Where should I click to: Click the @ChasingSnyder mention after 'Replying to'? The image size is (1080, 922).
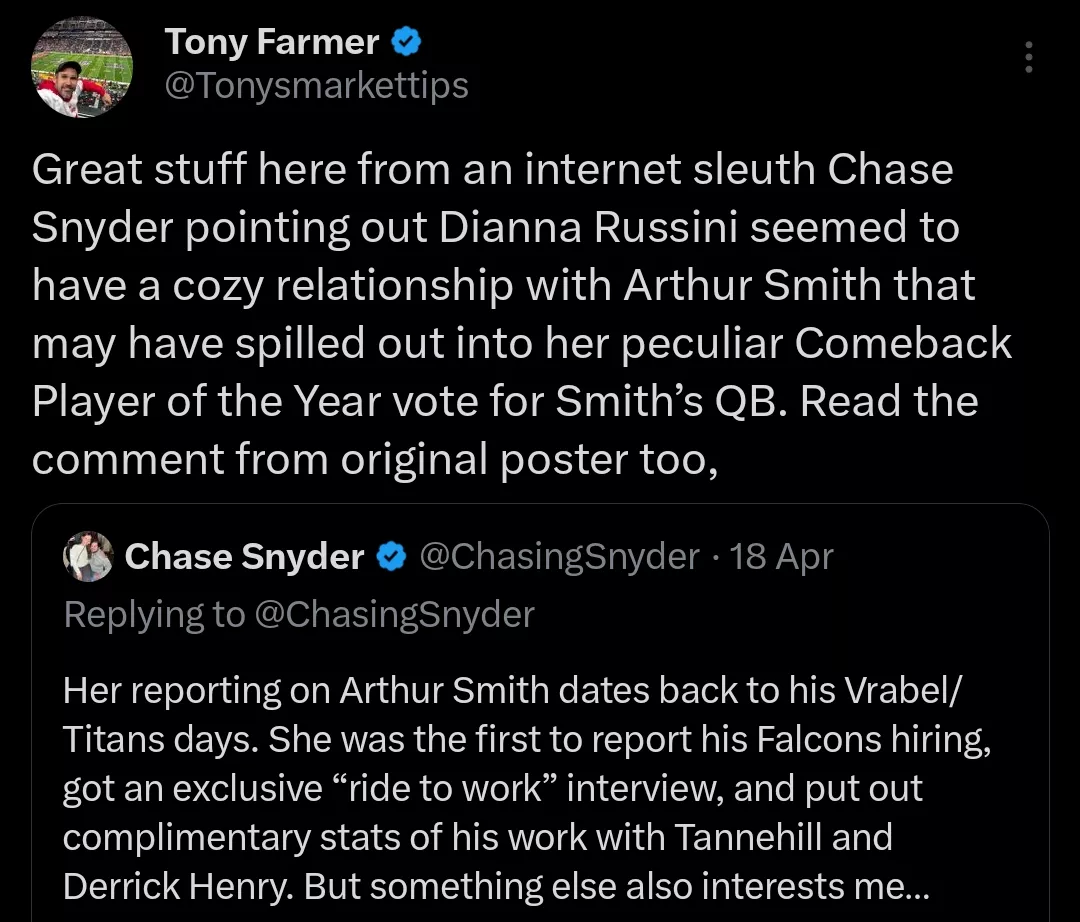(395, 614)
